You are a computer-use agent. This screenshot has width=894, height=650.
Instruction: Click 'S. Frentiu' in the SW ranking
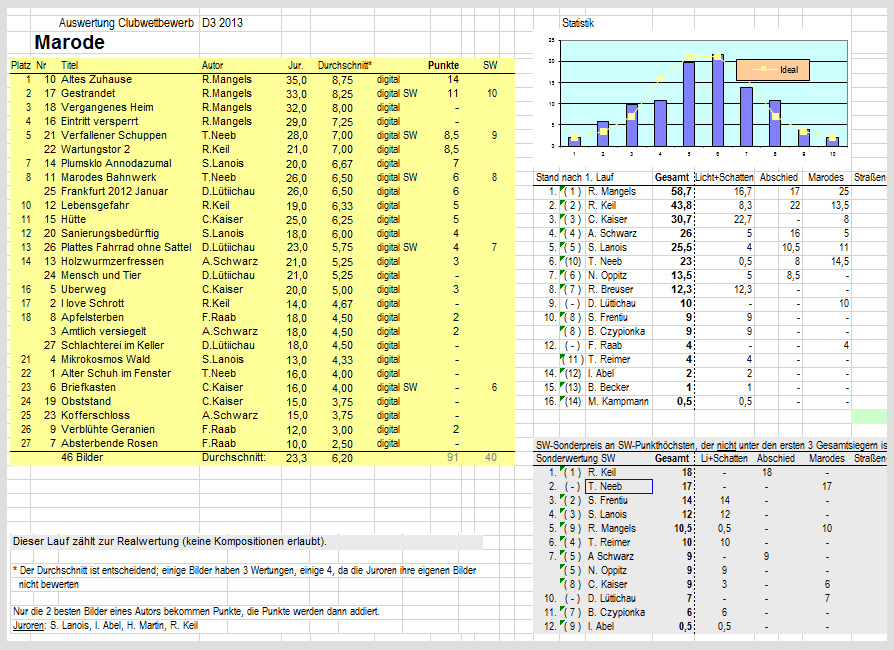point(607,500)
